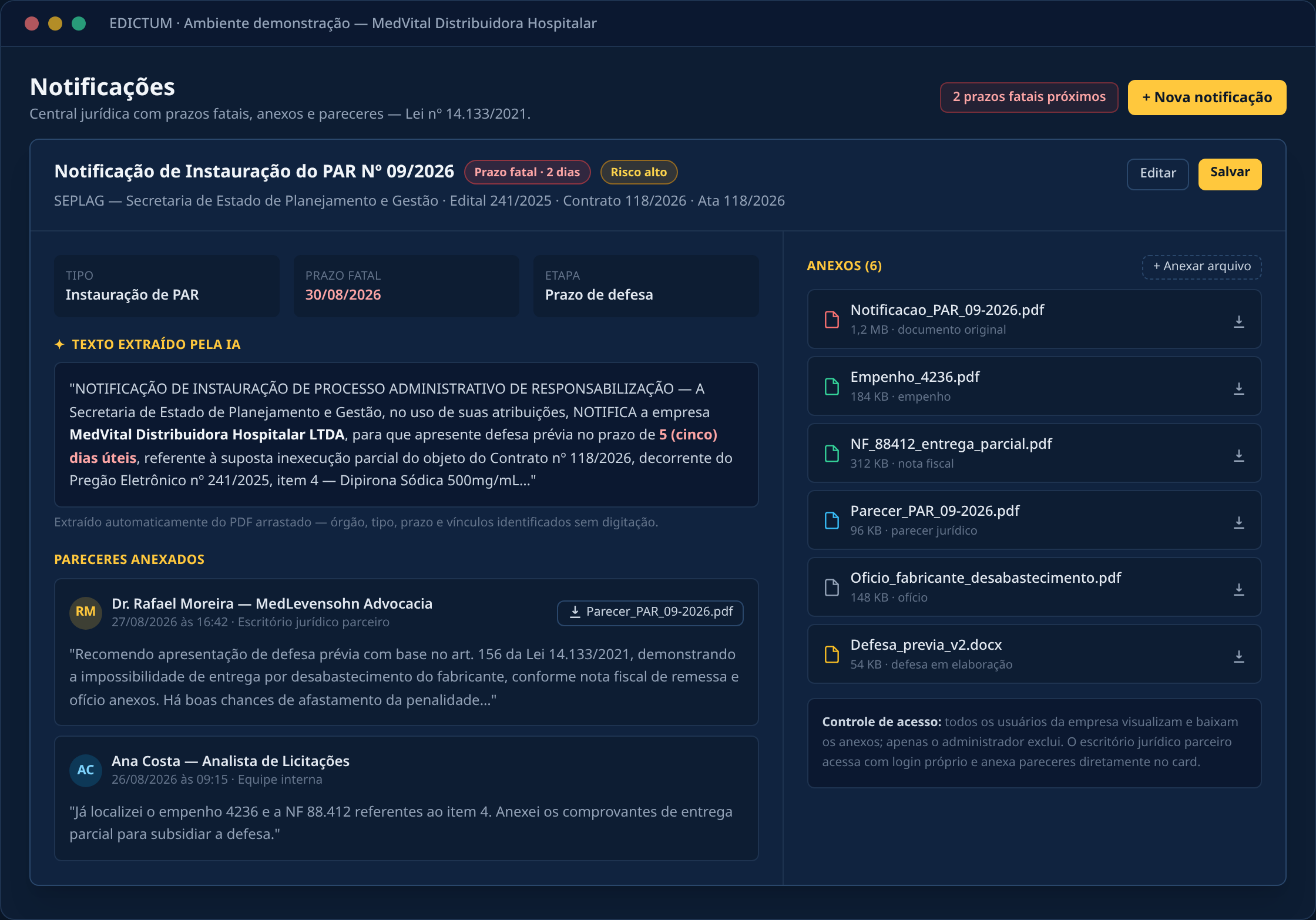1316x920 pixels.
Task: Click the Editar button
Action: [1157, 173]
